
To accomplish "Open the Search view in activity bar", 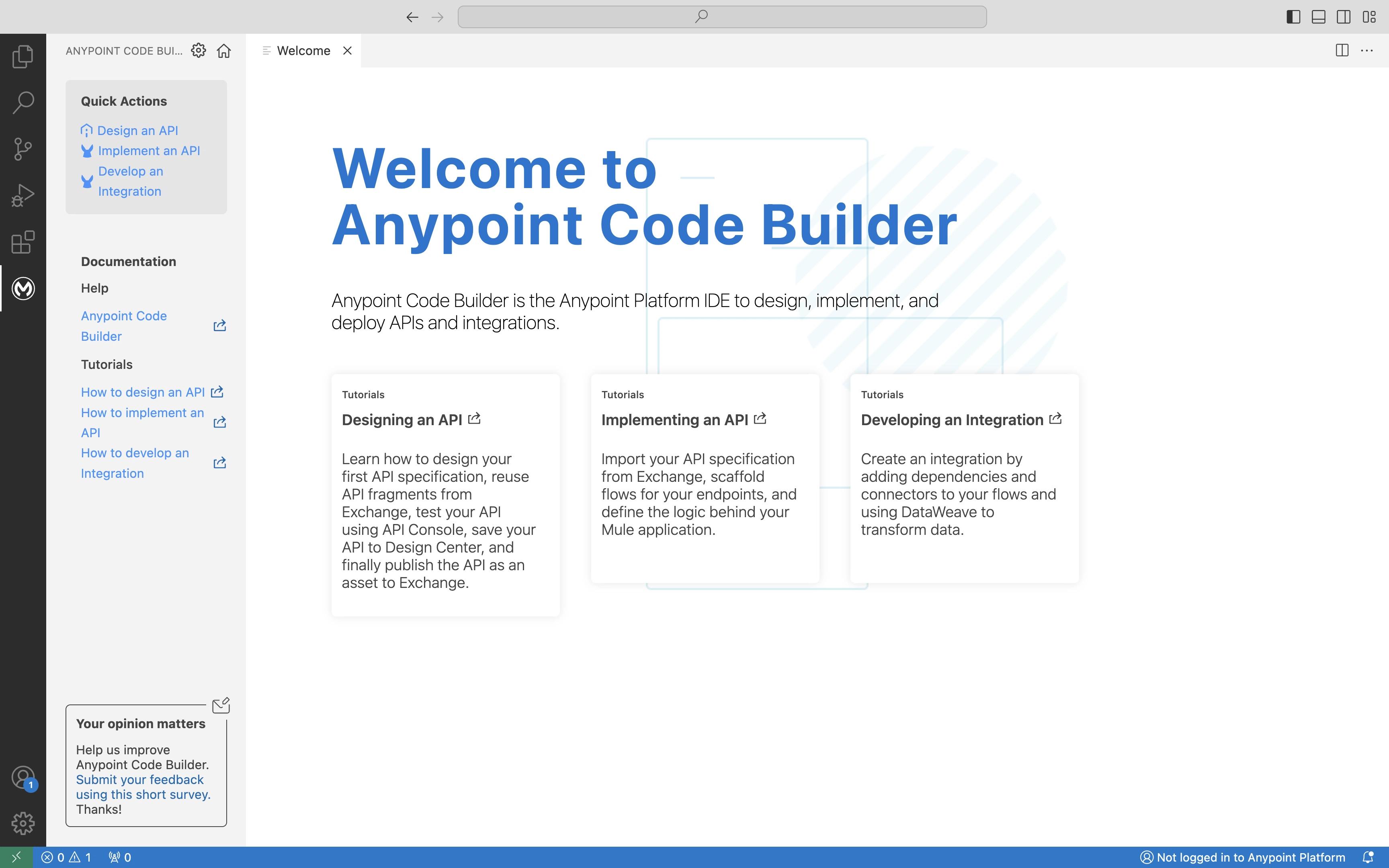I will coord(23,103).
